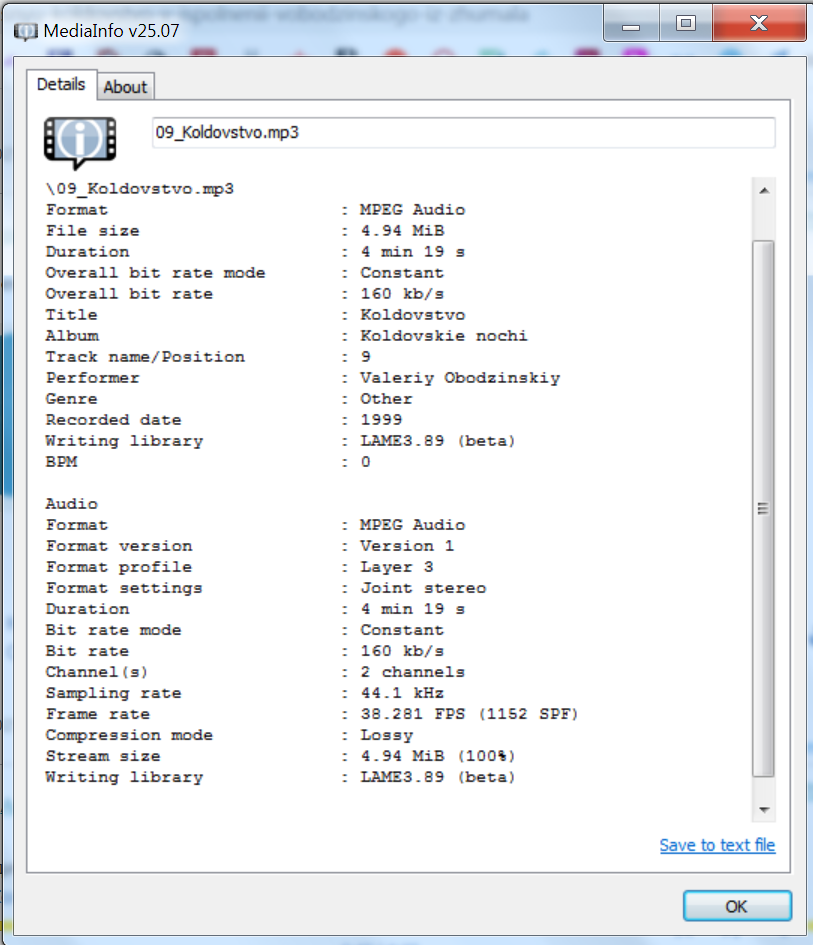Select the Details tab
Image resolution: width=813 pixels, height=945 pixels.
pos(61,85)
